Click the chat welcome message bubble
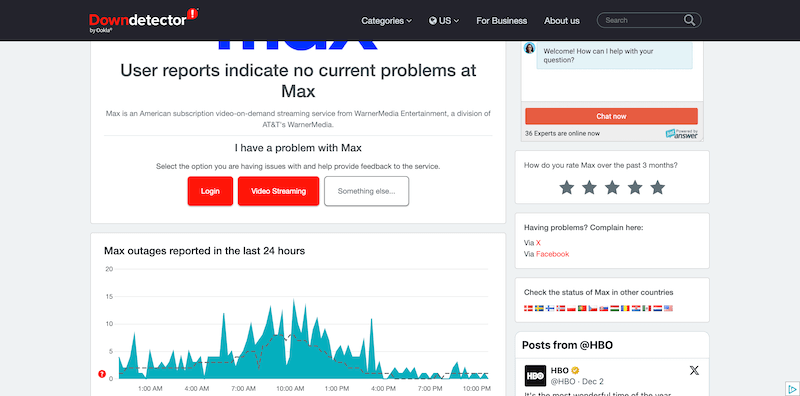 (615, 56)
